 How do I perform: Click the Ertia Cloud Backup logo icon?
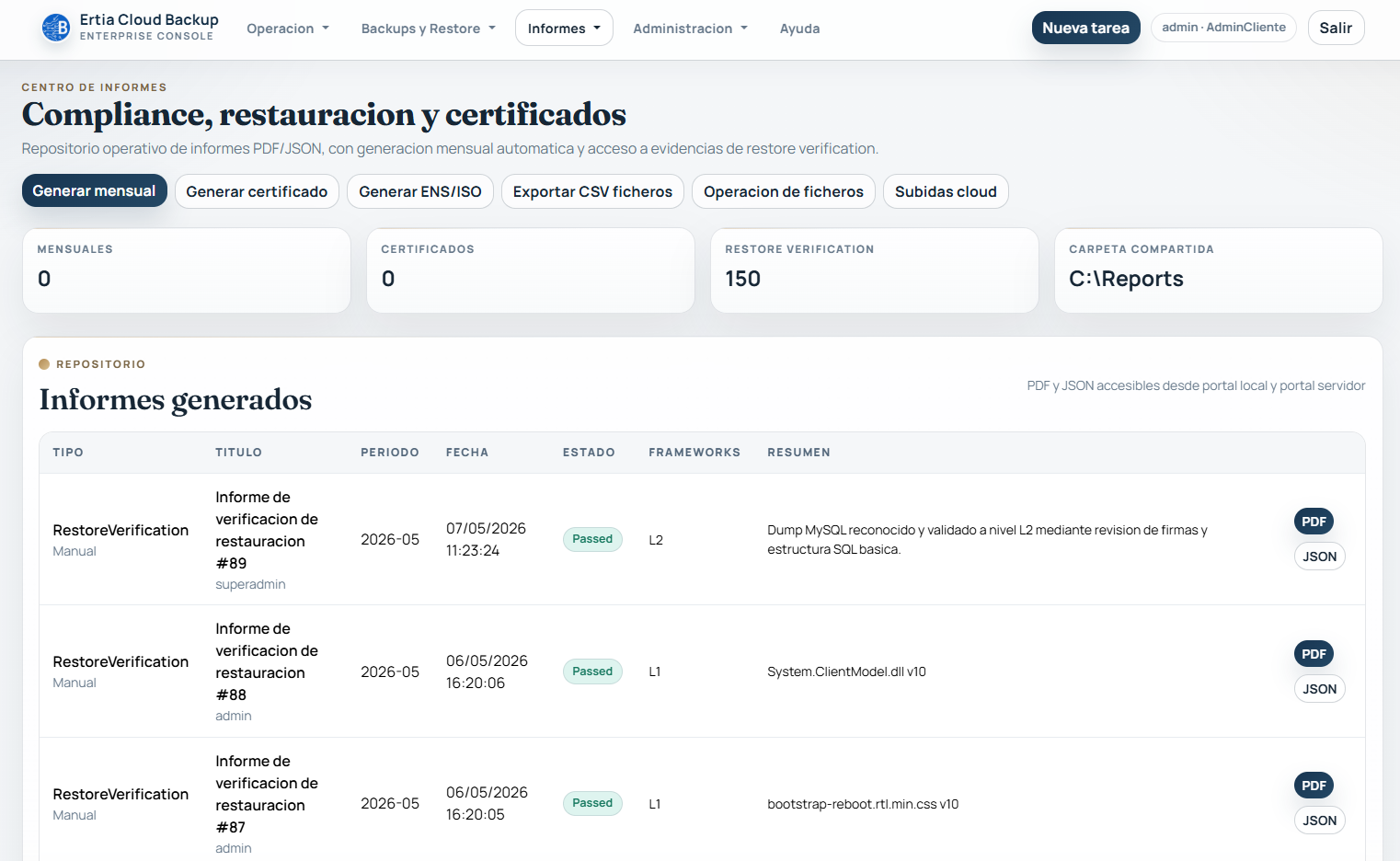coord(56,28)
